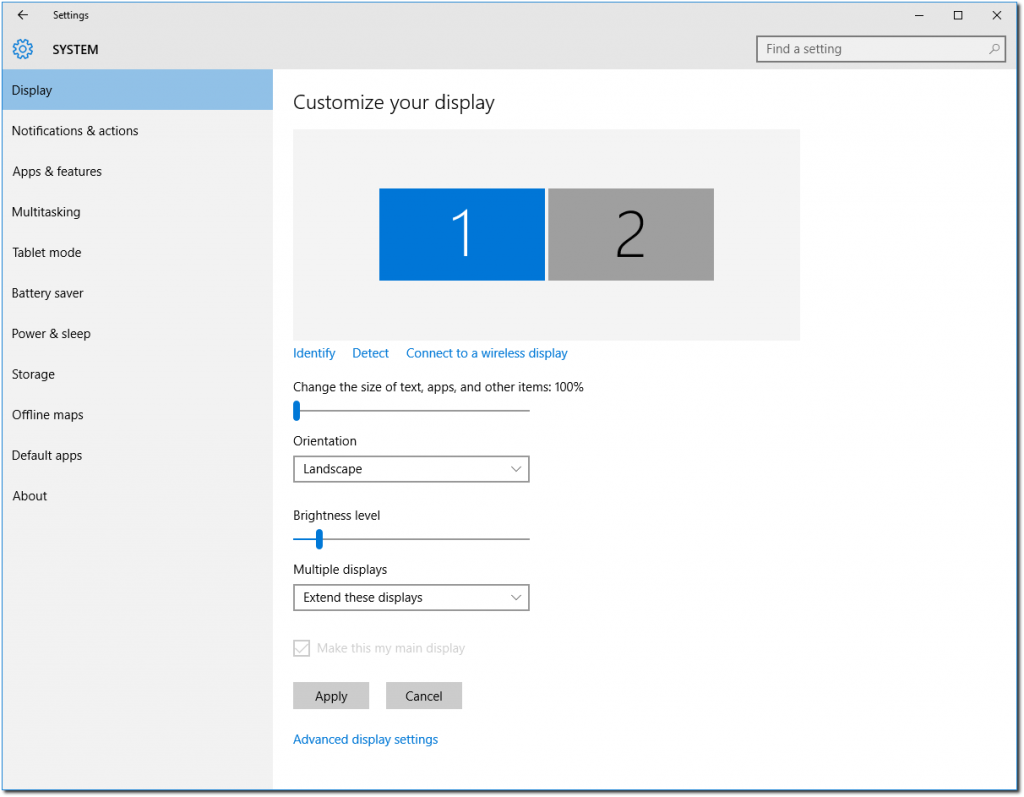
Task: Switch to Battery saver settings
Action: coord(48,293)
